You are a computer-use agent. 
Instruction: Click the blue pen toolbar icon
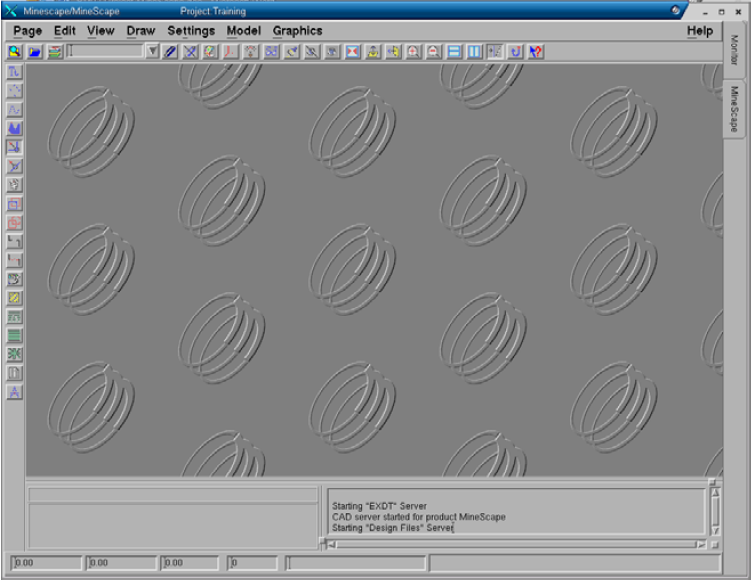click(x=170, y=51)
